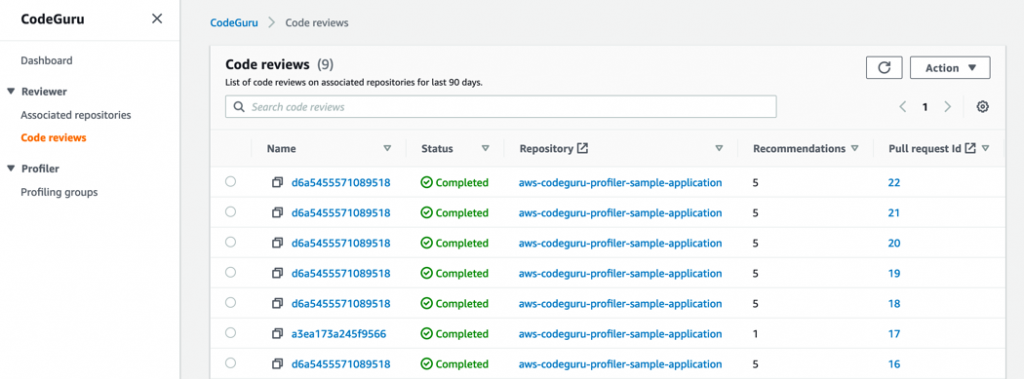Open the Action dropdown menu
1024x379 pixels.
950,68
